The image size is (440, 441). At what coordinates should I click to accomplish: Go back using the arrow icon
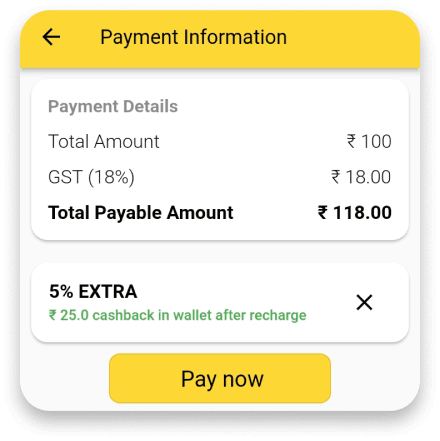(51, 37)
